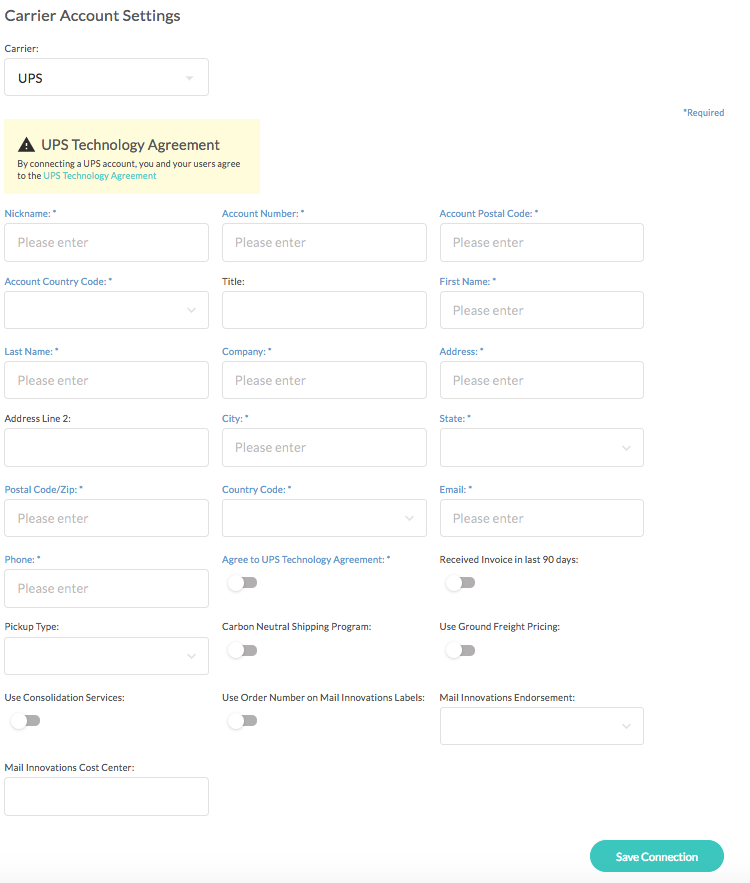Open the UPS Technology Agreement link
The height and width of the screenshot is (883, 750).
[100, 176]
